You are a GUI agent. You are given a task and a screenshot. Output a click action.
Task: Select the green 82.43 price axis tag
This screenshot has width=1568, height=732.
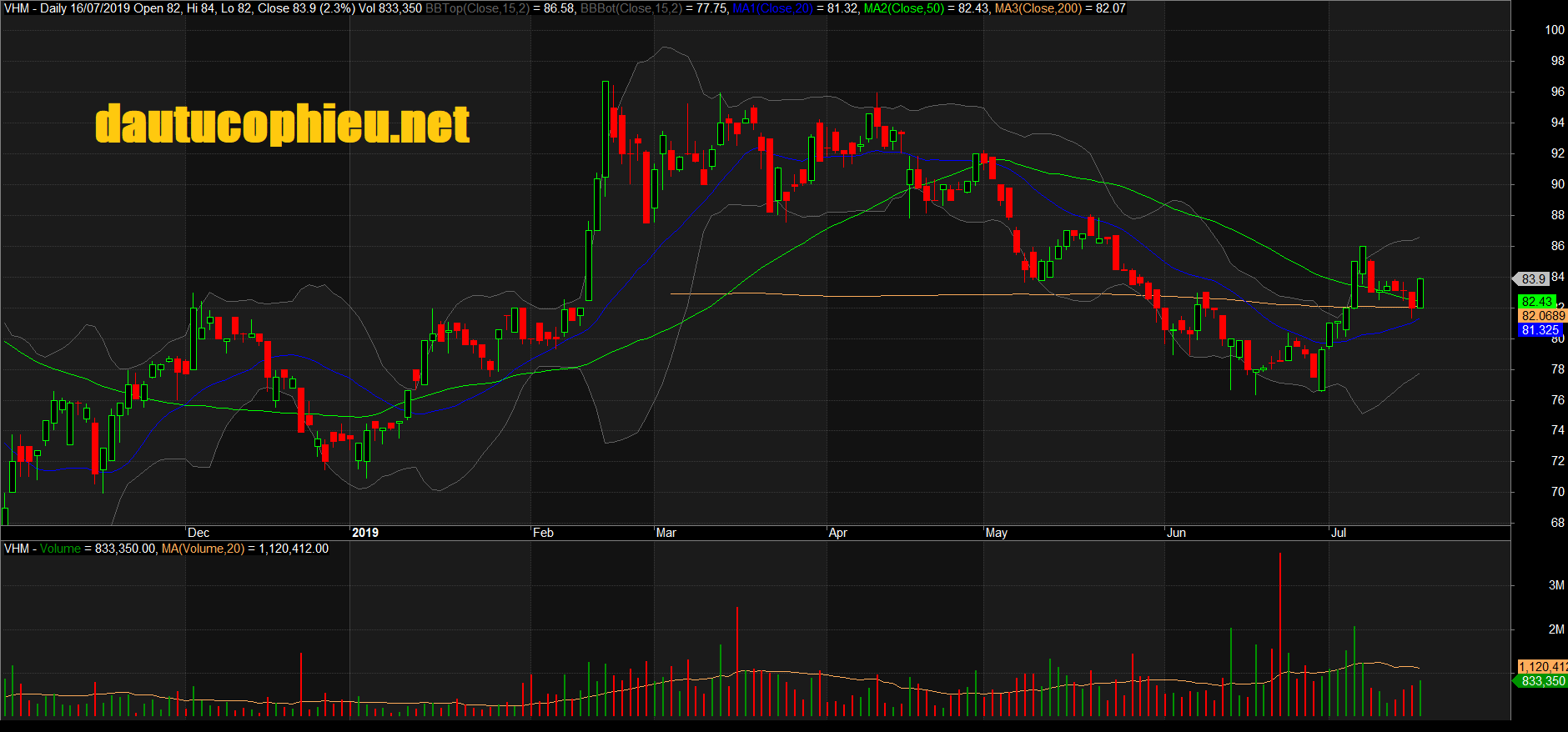(x=1536, y=302)
